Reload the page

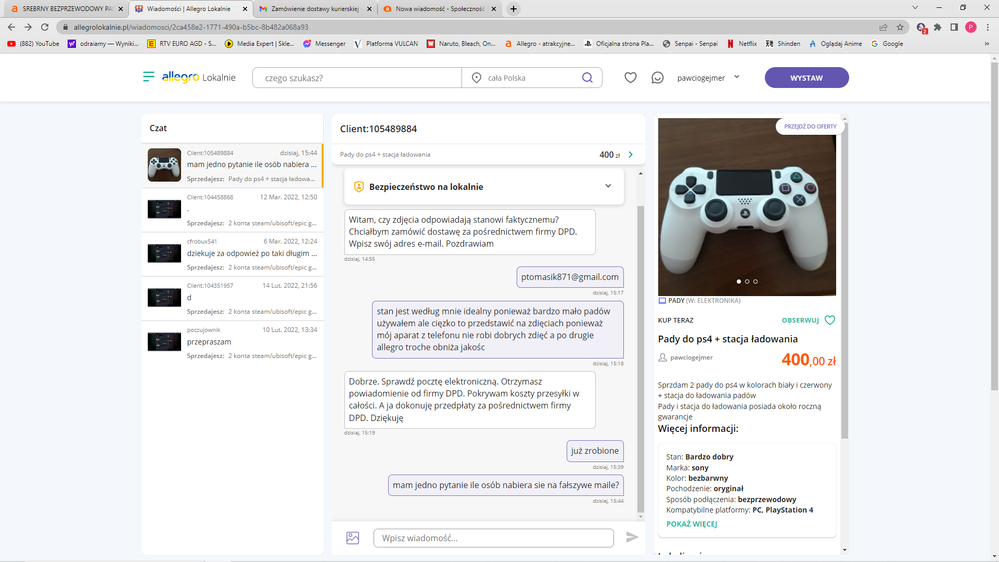point(45,27)
